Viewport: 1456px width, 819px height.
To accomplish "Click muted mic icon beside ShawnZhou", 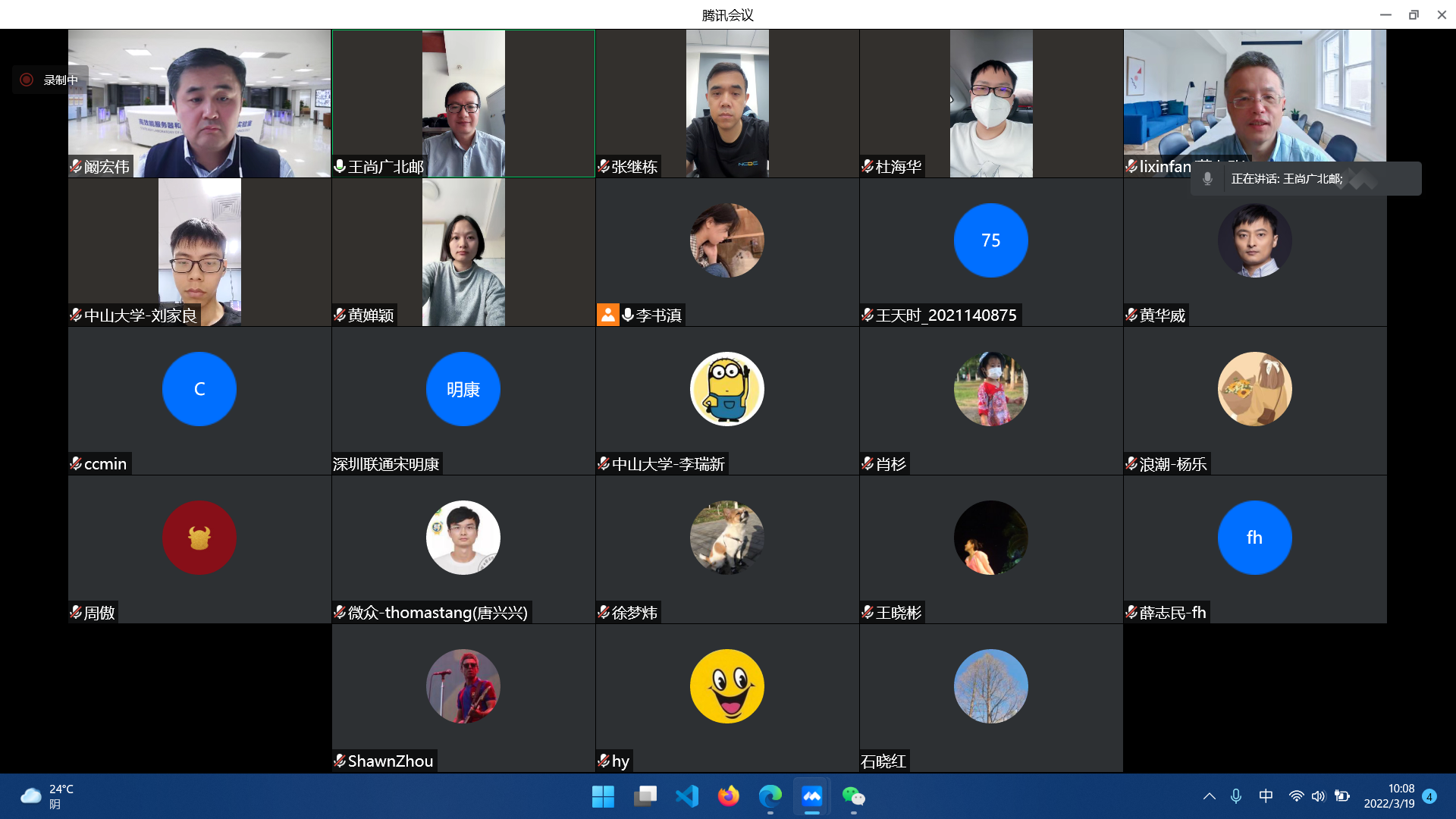I will click(x=340, y=761).
